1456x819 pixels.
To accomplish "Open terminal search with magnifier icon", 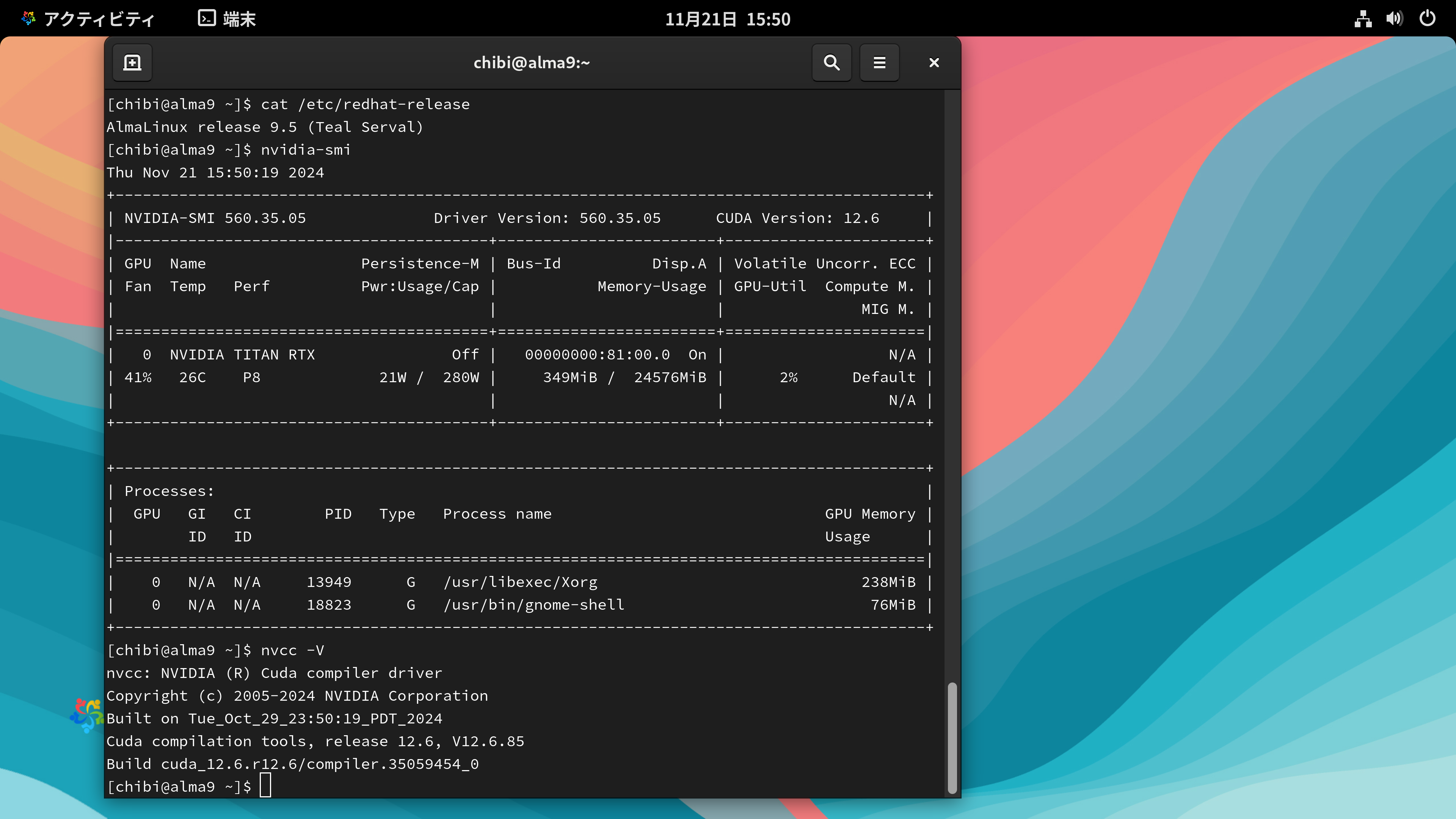I will 832,62.
